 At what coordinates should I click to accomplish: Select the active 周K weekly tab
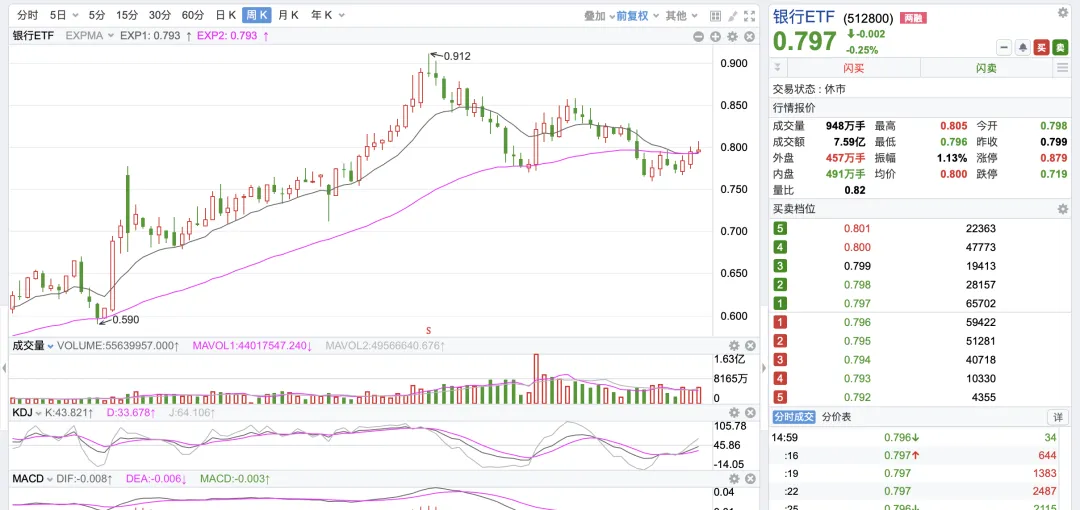point(257,15)
